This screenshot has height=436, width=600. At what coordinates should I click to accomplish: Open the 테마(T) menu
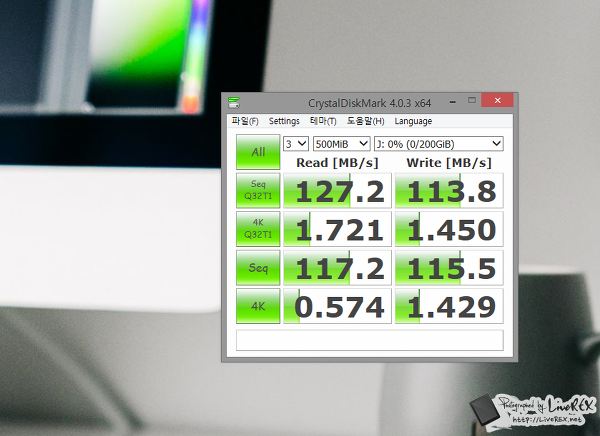pyautogui.click(x=323, y=121)
